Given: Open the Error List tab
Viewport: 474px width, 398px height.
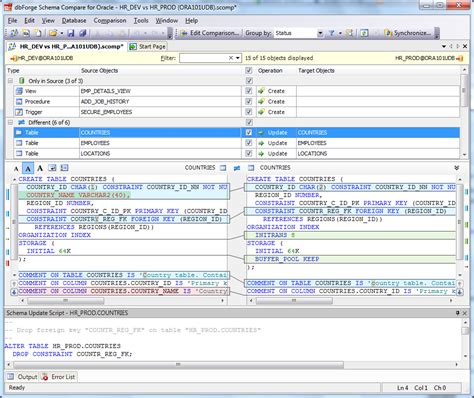Looking at the screenshot, I should coord(58,377).
